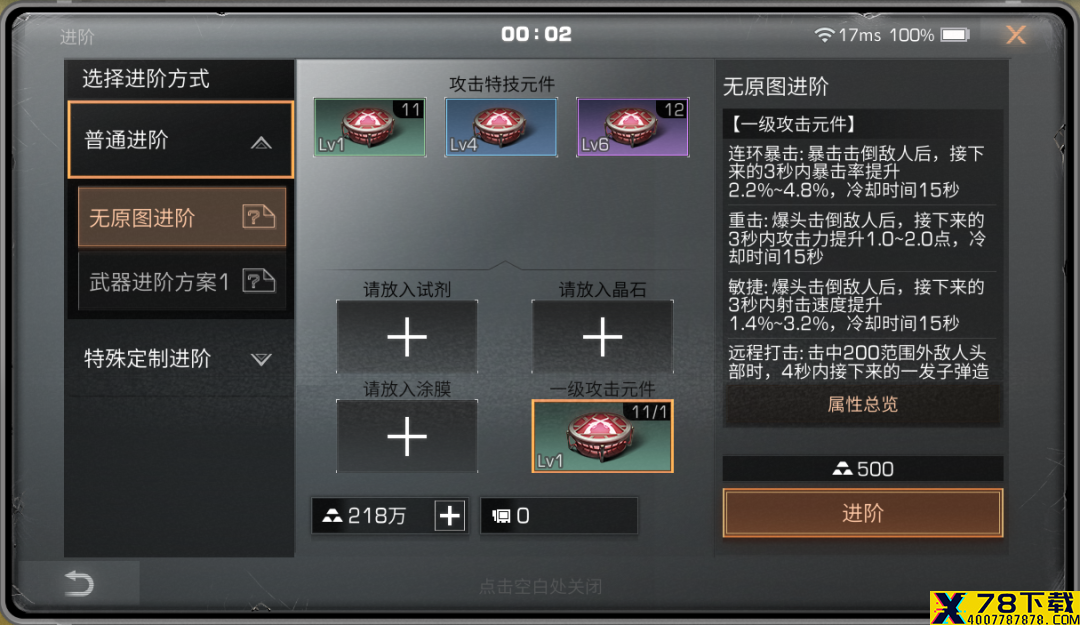Select the Lv1 attack element thumbnail
This screenshot has height=625, width=1080.
370,127
